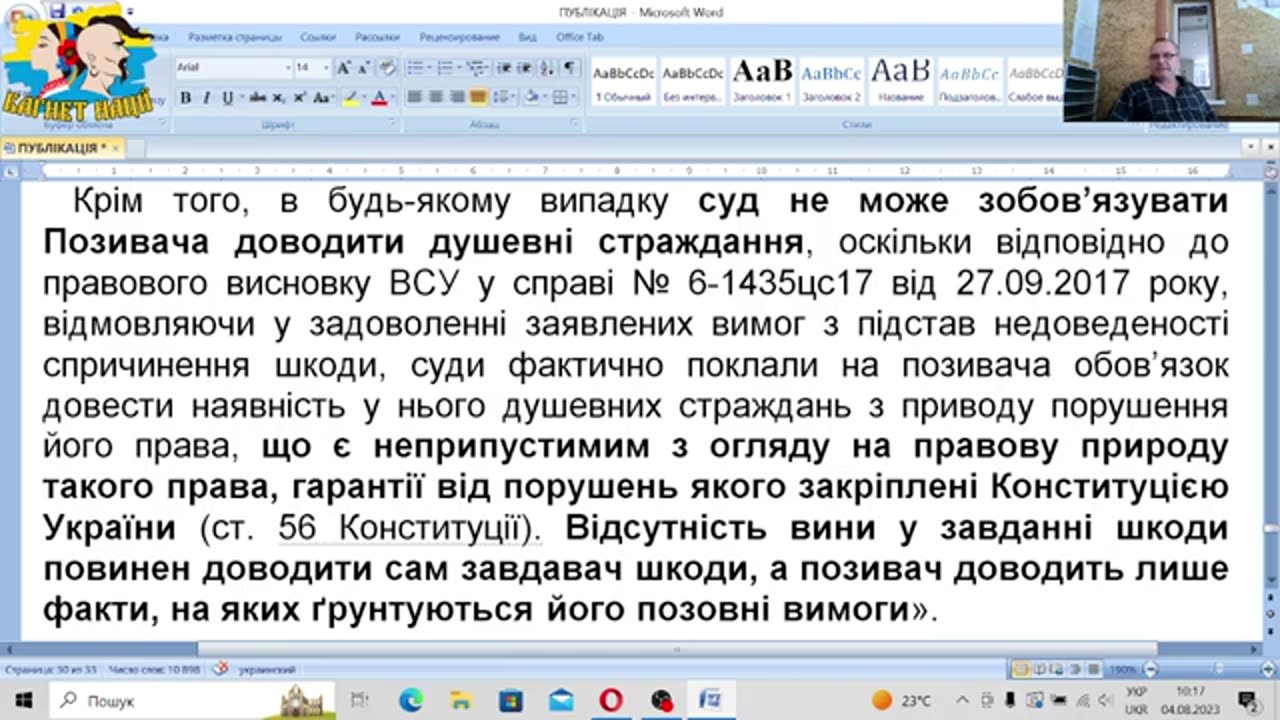Click the Пошук taskbar search box

click(x=192, y=700)
